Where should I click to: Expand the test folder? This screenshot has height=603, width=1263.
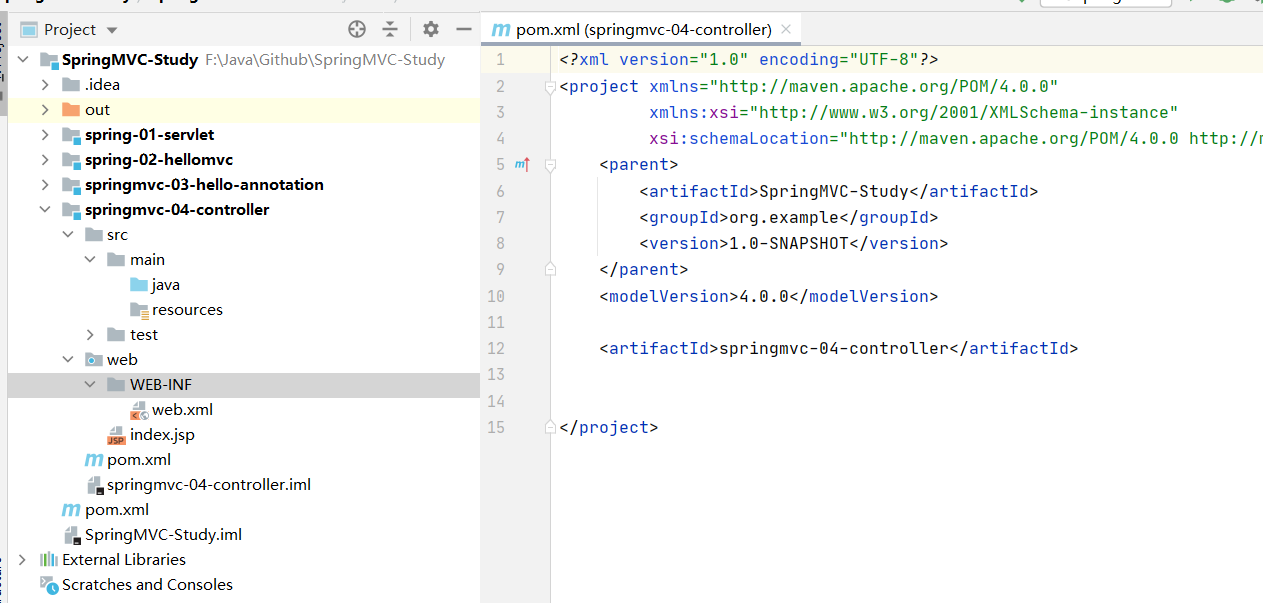pos(90,335)
